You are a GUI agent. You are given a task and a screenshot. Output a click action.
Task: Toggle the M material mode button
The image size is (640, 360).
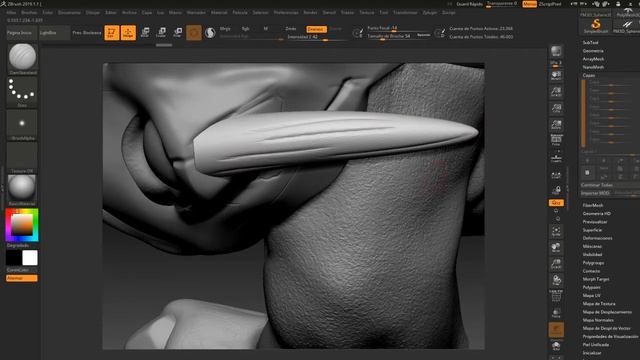(266, 29)
